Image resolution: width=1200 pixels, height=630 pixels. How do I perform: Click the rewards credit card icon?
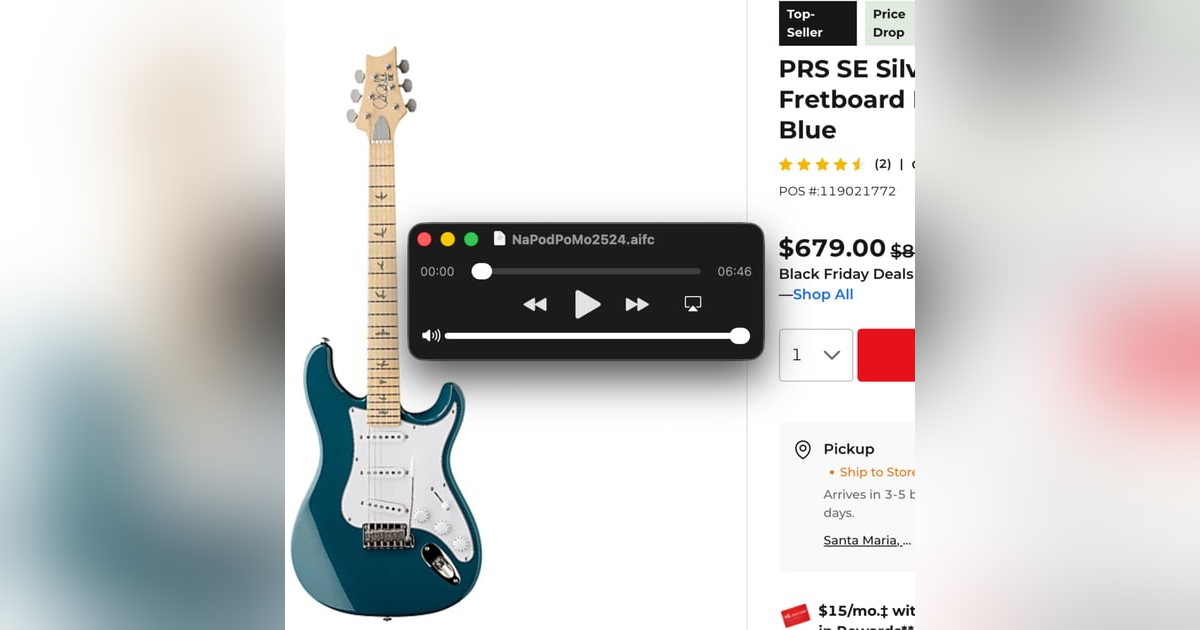(795, 616)
